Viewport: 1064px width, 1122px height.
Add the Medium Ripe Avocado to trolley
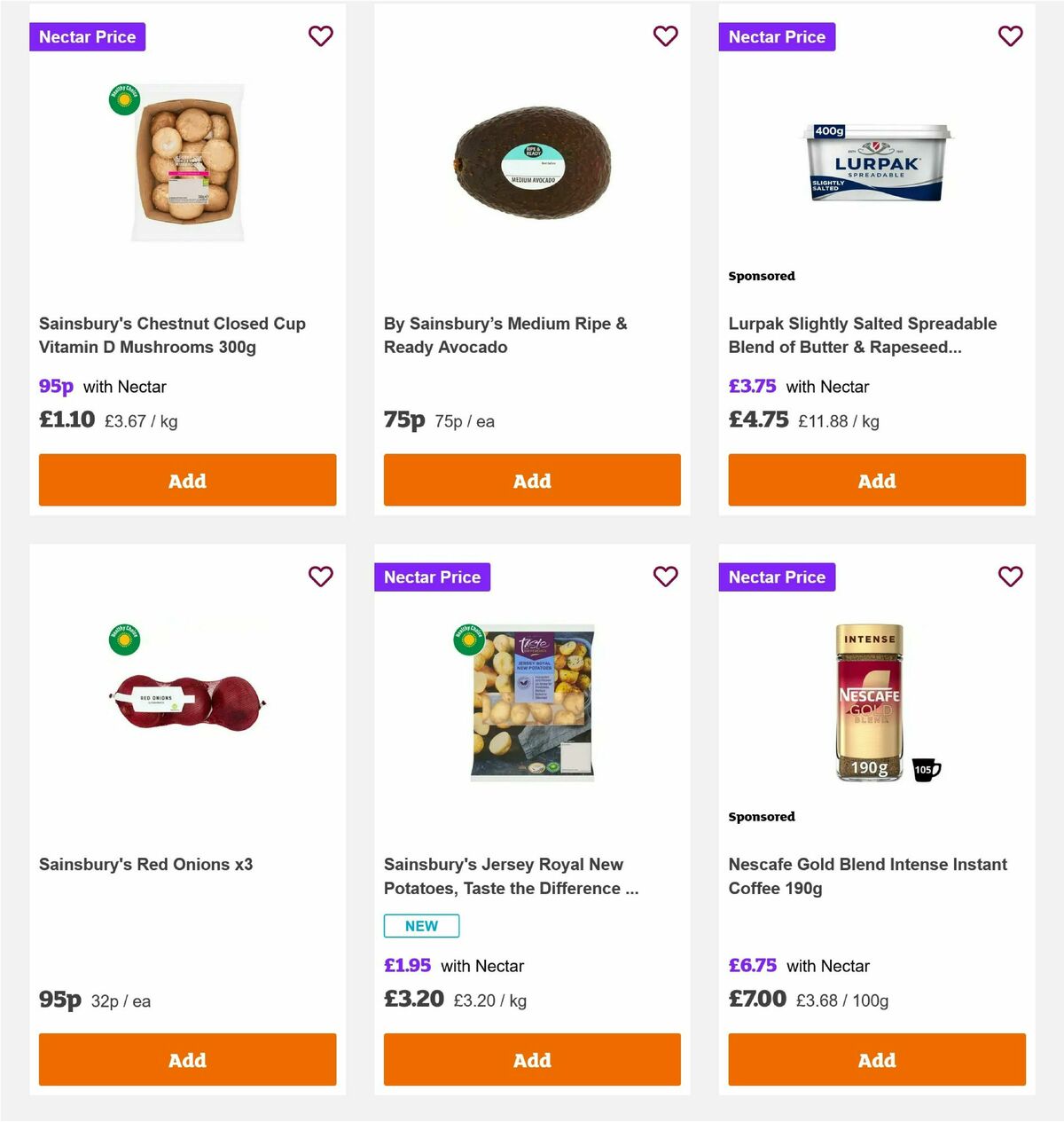(x=531, y=480)
